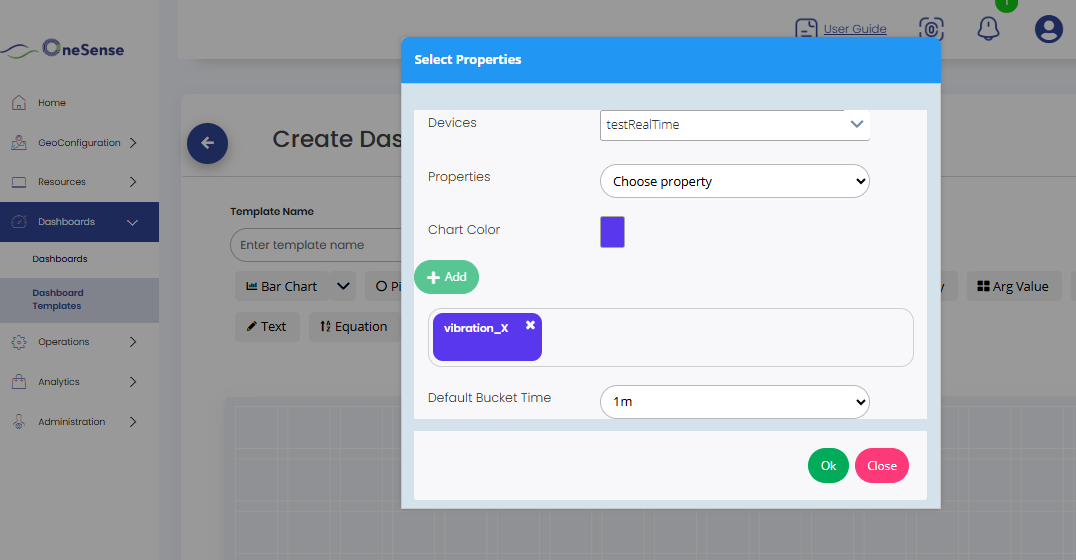Open the Devices dropdown showing testRealTime
The image size is (1076, 560).
coord(734,125)
